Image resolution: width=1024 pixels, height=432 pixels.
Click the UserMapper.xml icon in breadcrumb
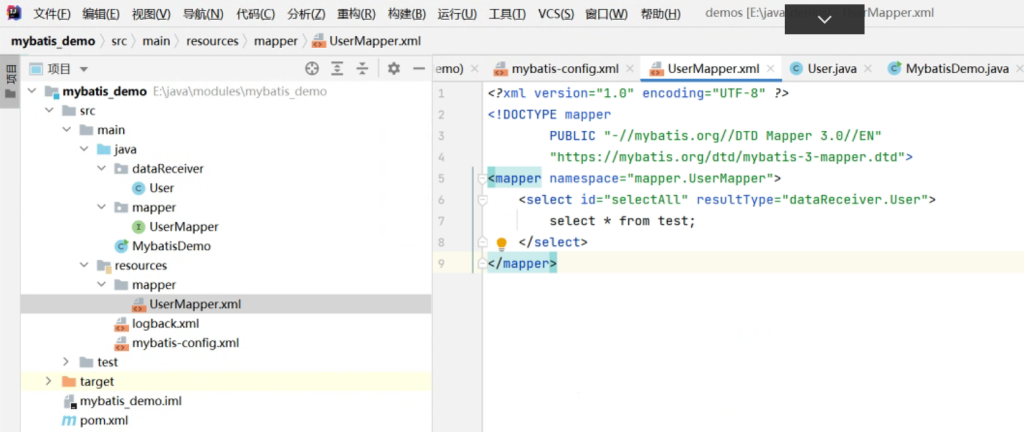319,41
